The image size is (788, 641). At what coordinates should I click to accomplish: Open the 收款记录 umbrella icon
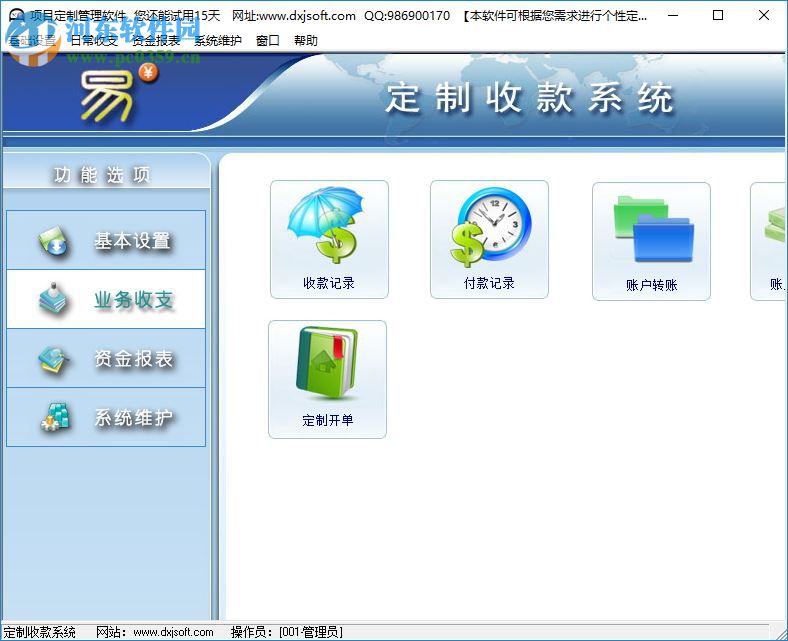coord(326,225)
